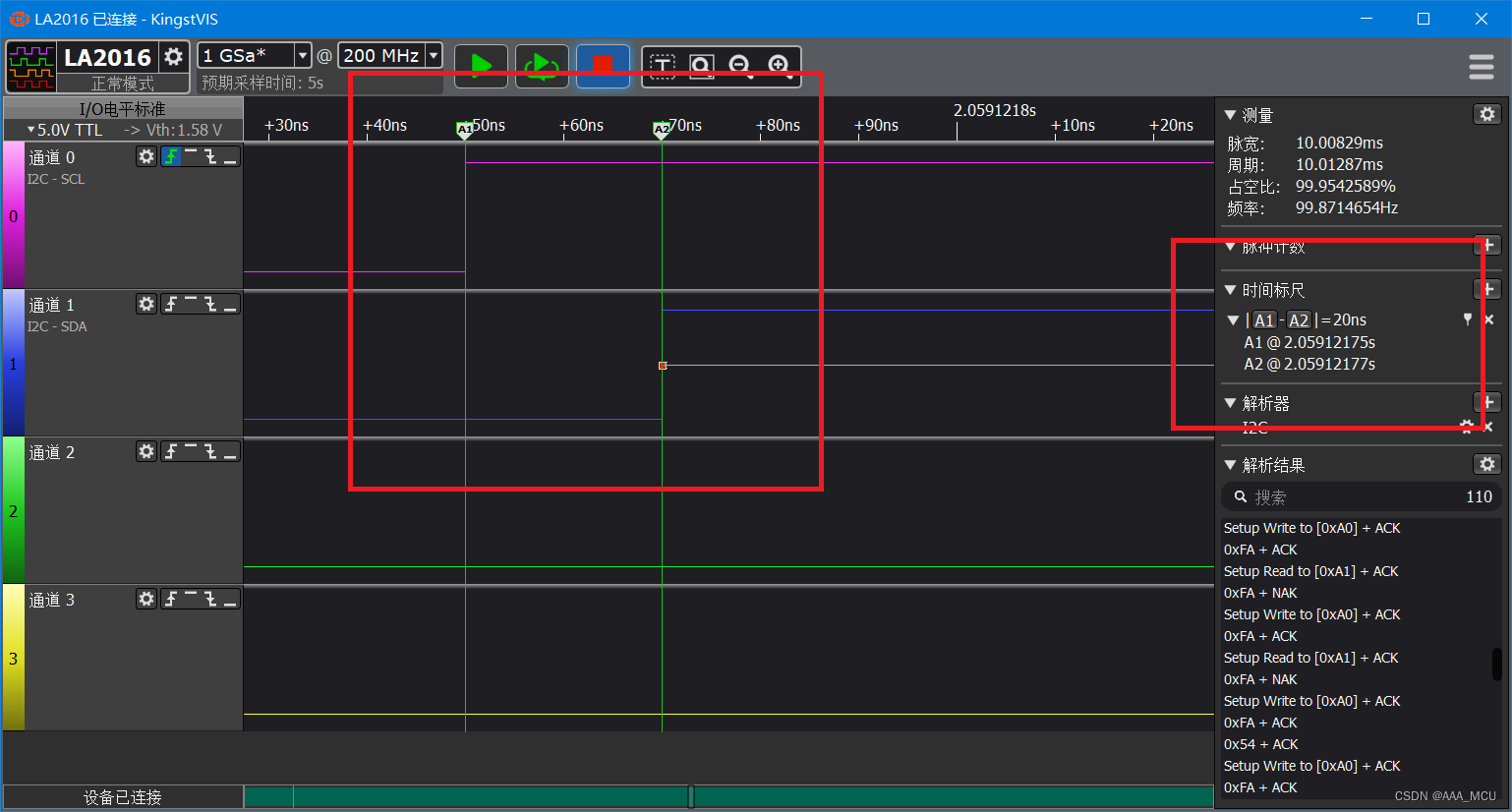Enable rising-edge trigger on 通道 1

171,304
